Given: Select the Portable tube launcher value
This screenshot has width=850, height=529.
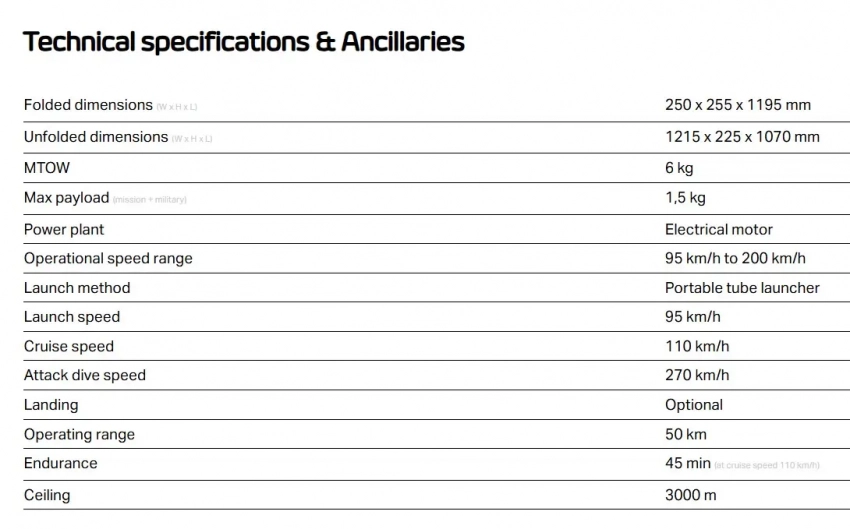Looking at the screenshot, I should (x=742, y=288).
